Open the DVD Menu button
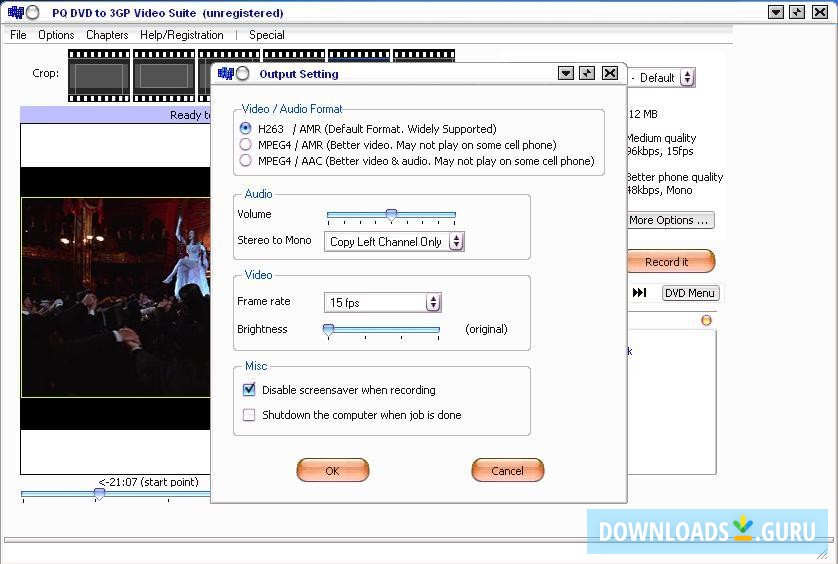838x564 pixels. (690, 293)
